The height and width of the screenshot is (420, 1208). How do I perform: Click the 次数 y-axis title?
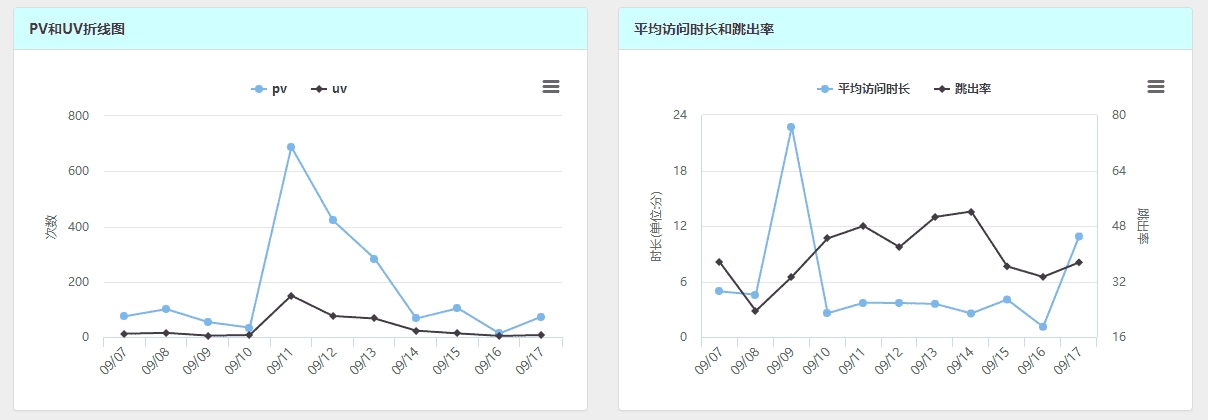[x=52, y=226]
